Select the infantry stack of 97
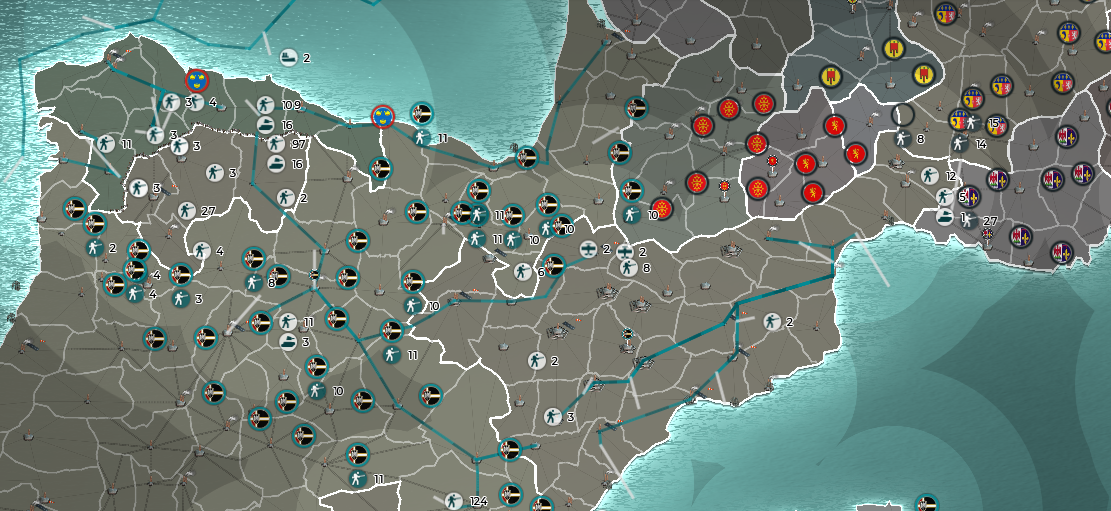The height and width of the screenshot is (511, 1111). tap(276, 145)
